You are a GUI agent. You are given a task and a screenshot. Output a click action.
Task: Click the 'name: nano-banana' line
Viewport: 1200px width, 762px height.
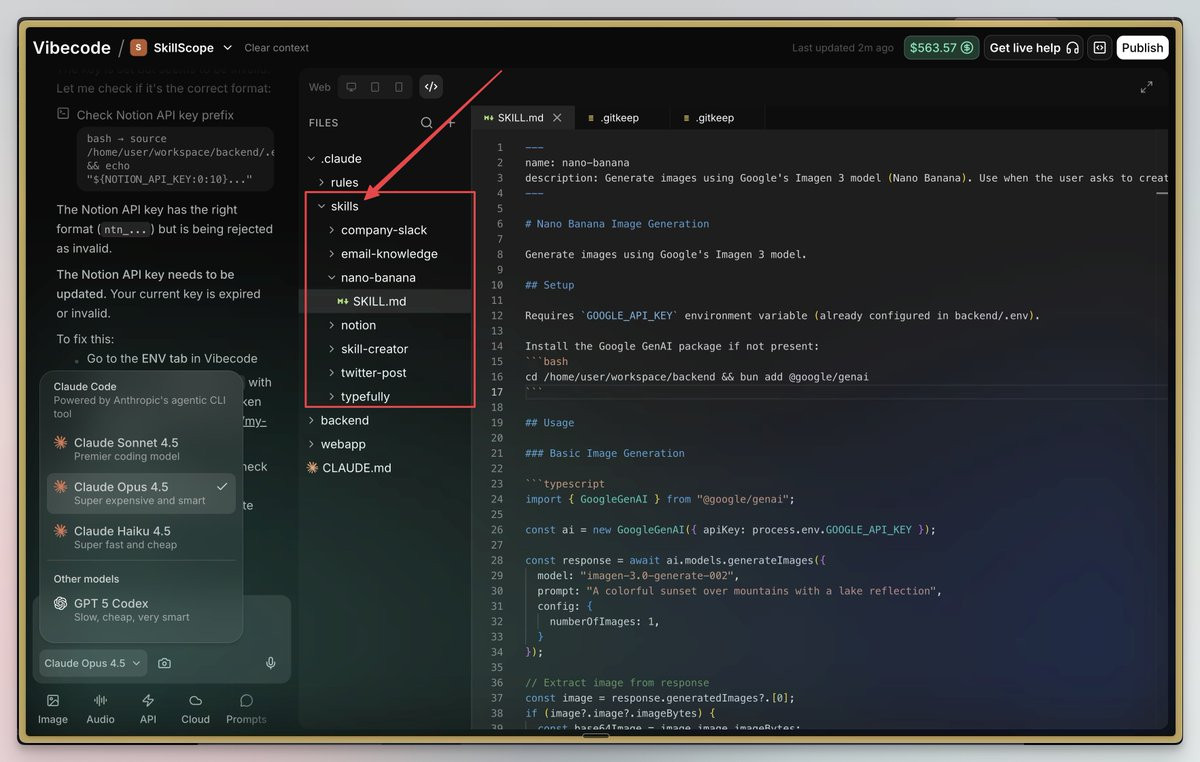pos(577,163)
